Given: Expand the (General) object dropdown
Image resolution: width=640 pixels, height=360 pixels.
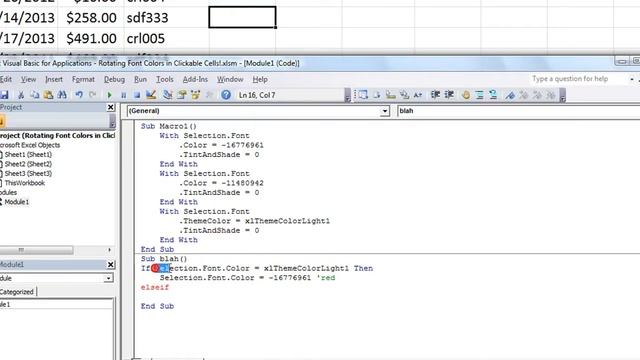Looking at the screenshot, I should [x=384, y=111].
